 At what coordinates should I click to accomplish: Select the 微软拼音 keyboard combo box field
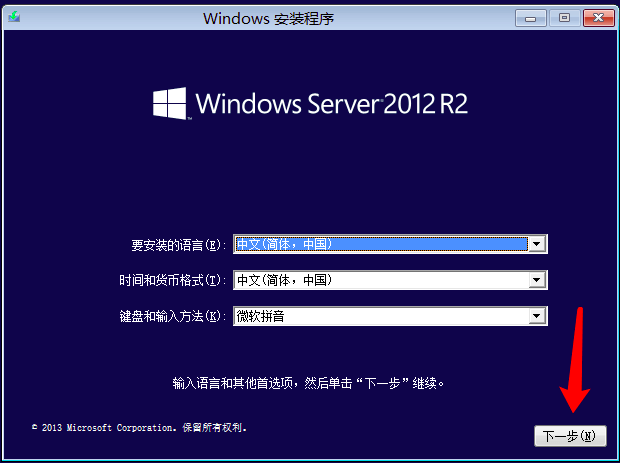coord(390,316)
